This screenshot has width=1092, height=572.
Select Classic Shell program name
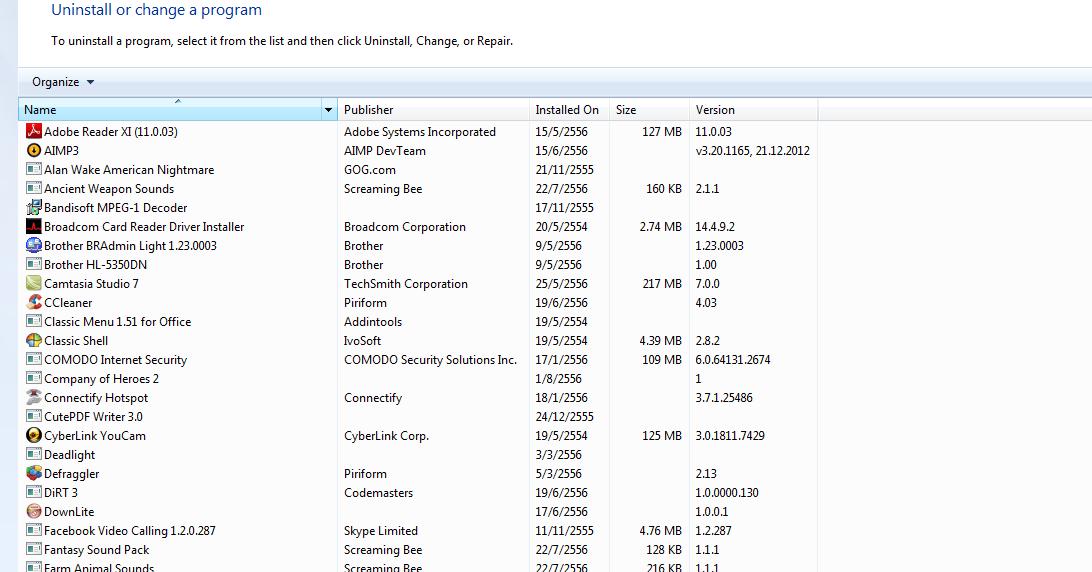[76, 341]
